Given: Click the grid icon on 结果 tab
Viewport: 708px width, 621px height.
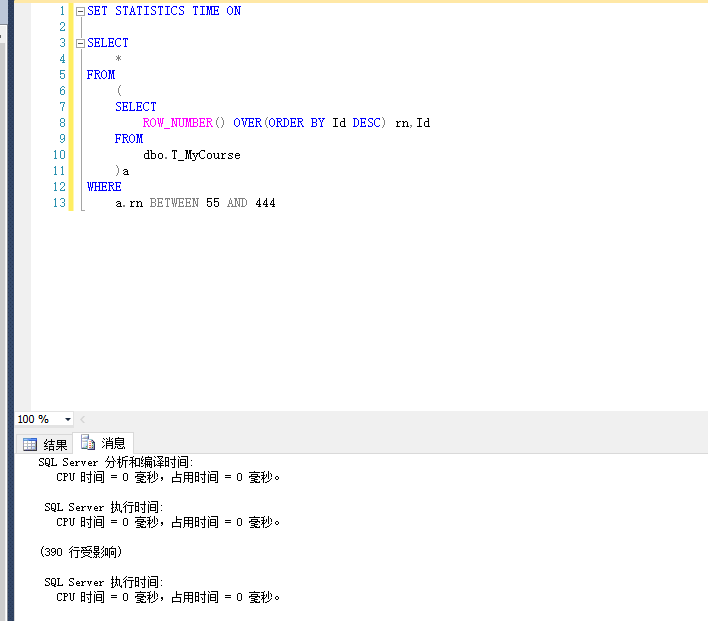Looking at the screenshot, I should coord(30,445).
